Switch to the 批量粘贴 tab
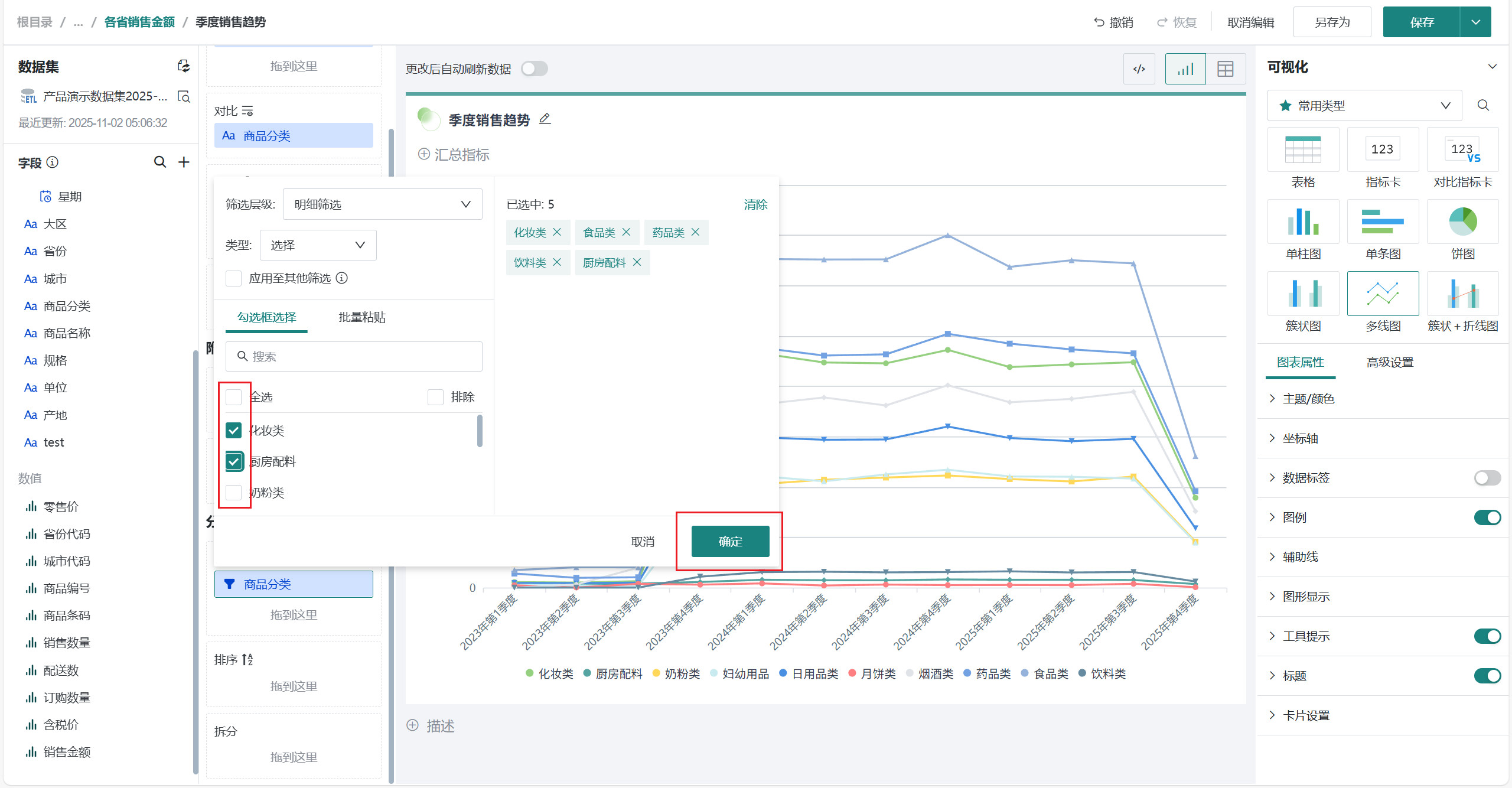 [x=361, y=317]
